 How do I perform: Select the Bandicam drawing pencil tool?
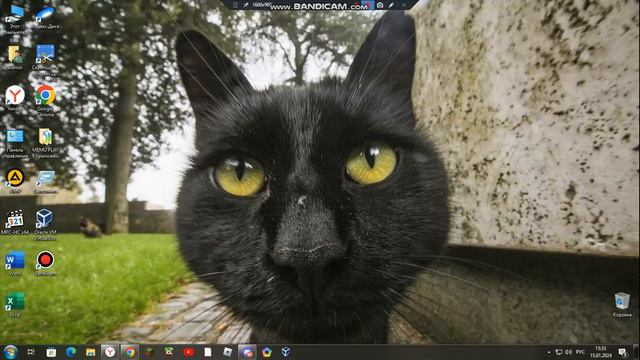point(391,5)
